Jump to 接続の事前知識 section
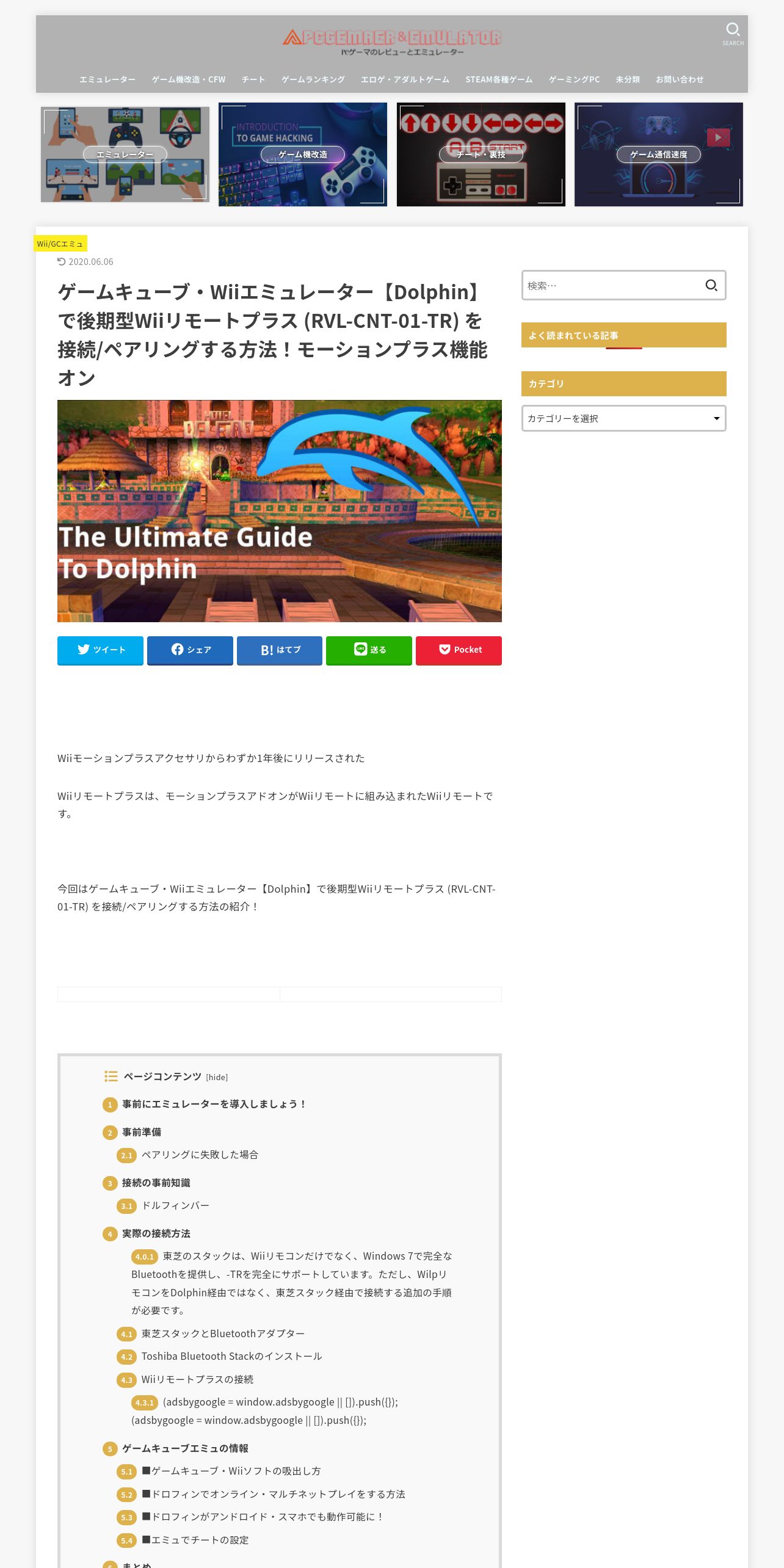Viewport: 784px width, 1568px height. click(156, 1183)
